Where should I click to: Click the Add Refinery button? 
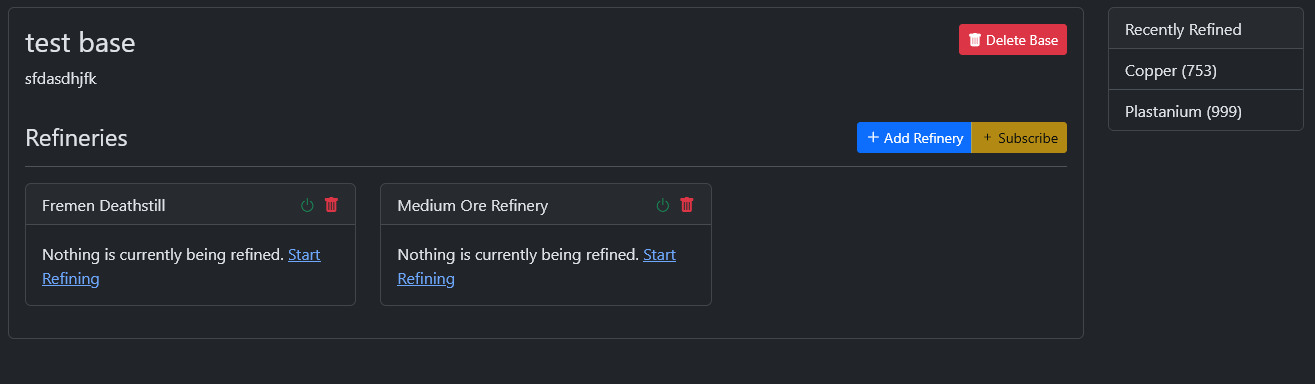pyautogui.click(x=914, y=138)
